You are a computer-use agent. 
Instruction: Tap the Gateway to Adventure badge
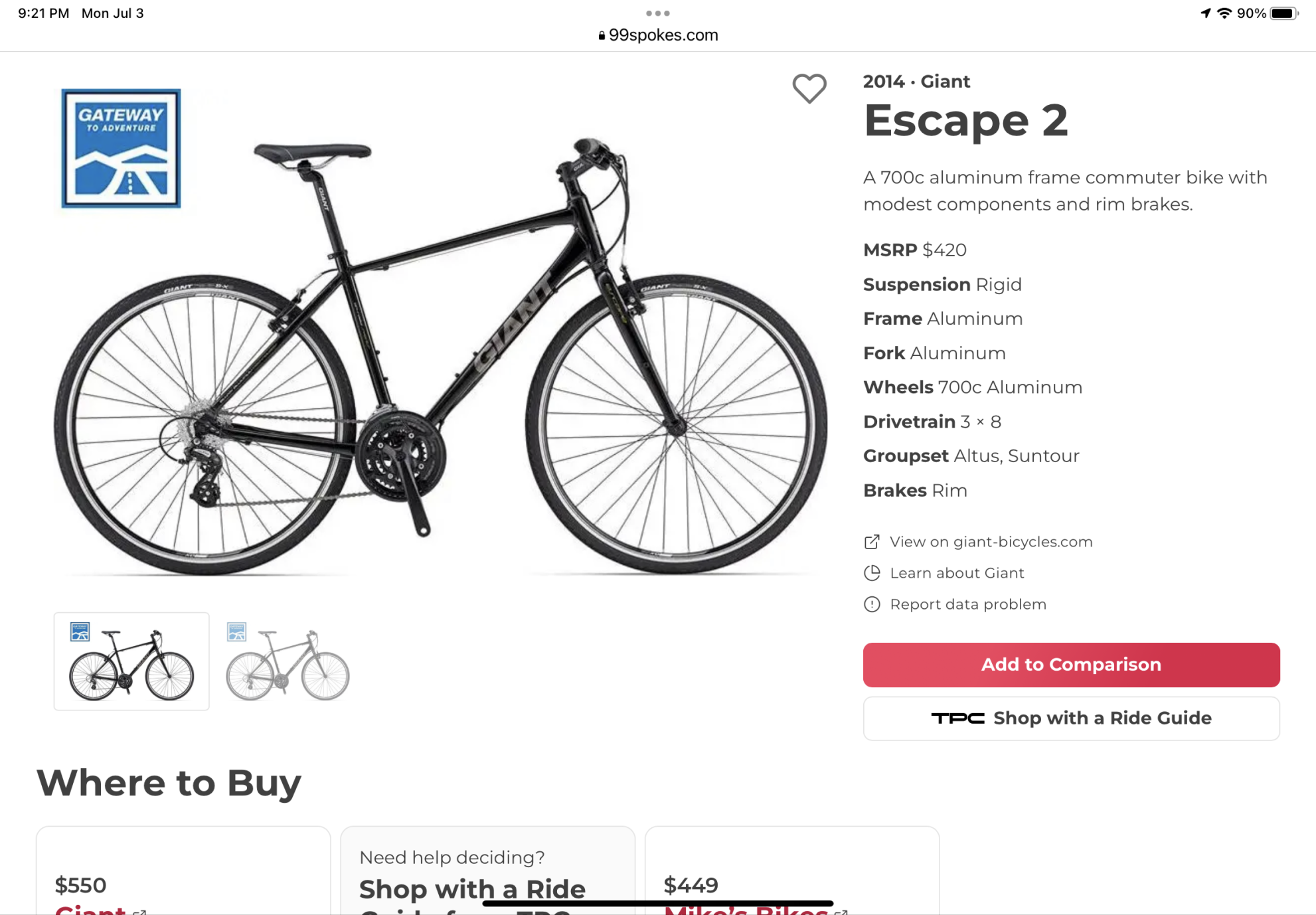121,148
